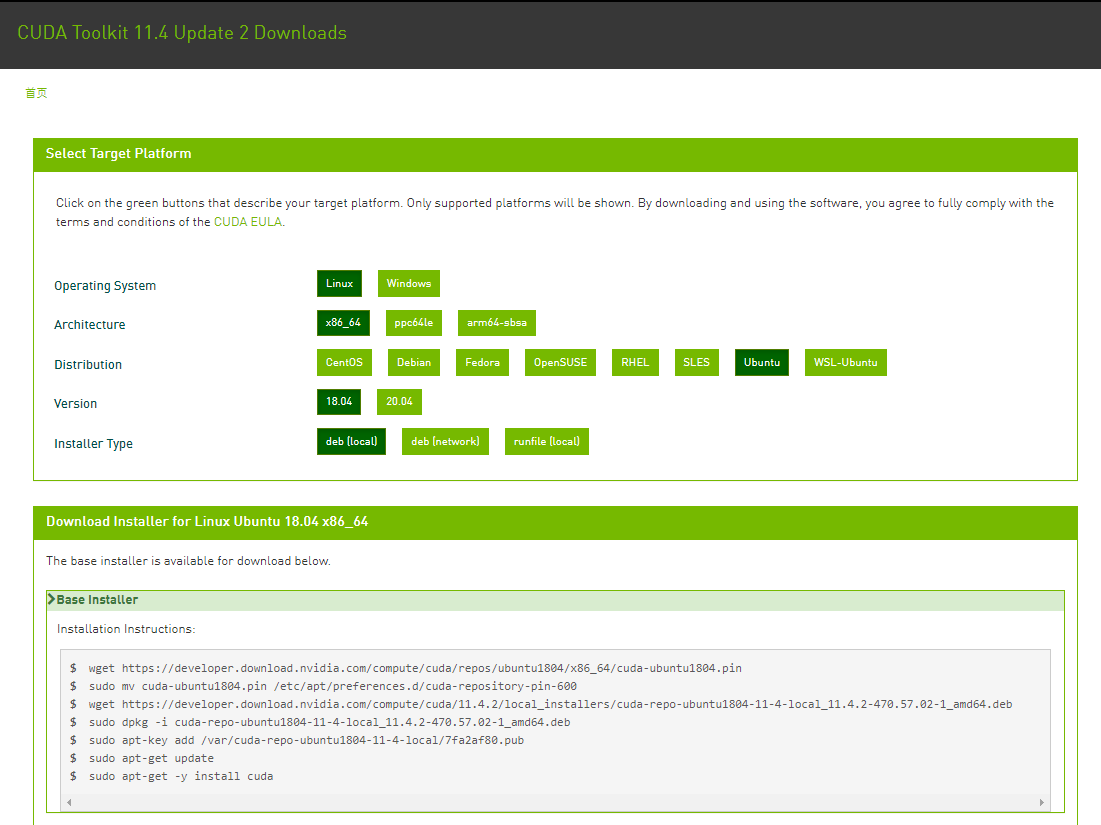Click the Installation Instructions label

click(x=126, y=629)
